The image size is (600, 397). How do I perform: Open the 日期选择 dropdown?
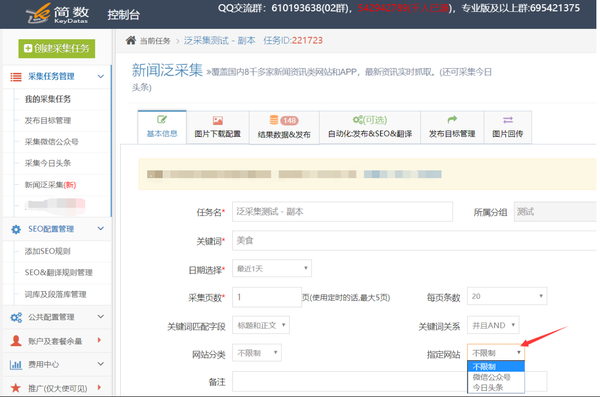point(272,268)
